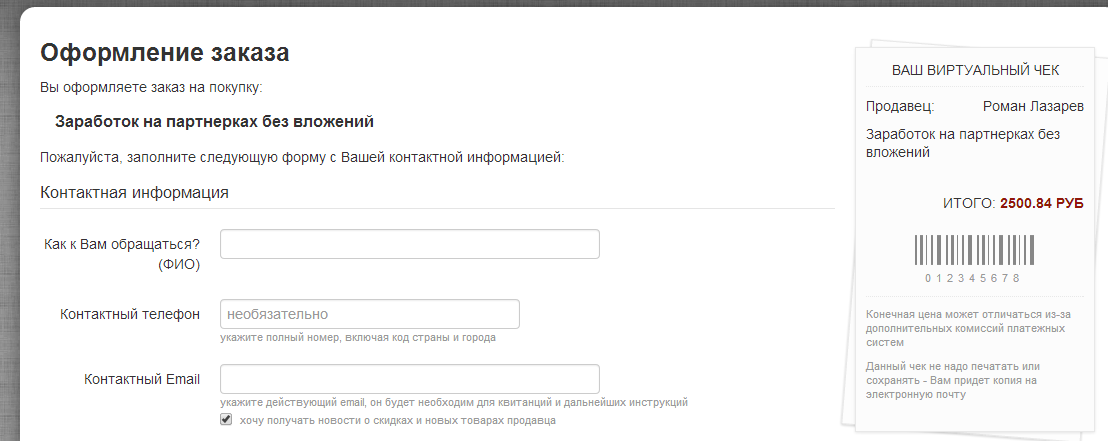Focus the full name (ФИО) input field
The height and width of the screenshot is (441, 1108).
point(409,244)
